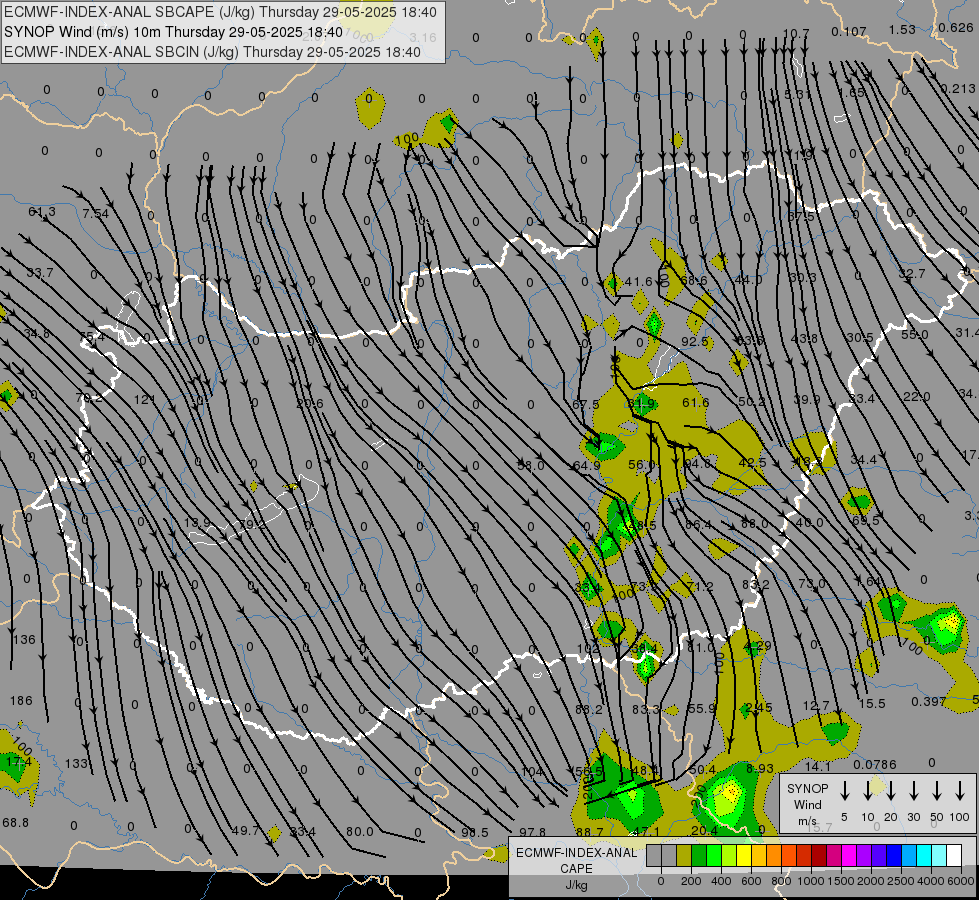Click the '50' speed label in wind legend
Screen dimensions: 979x900
click(937, 817)
